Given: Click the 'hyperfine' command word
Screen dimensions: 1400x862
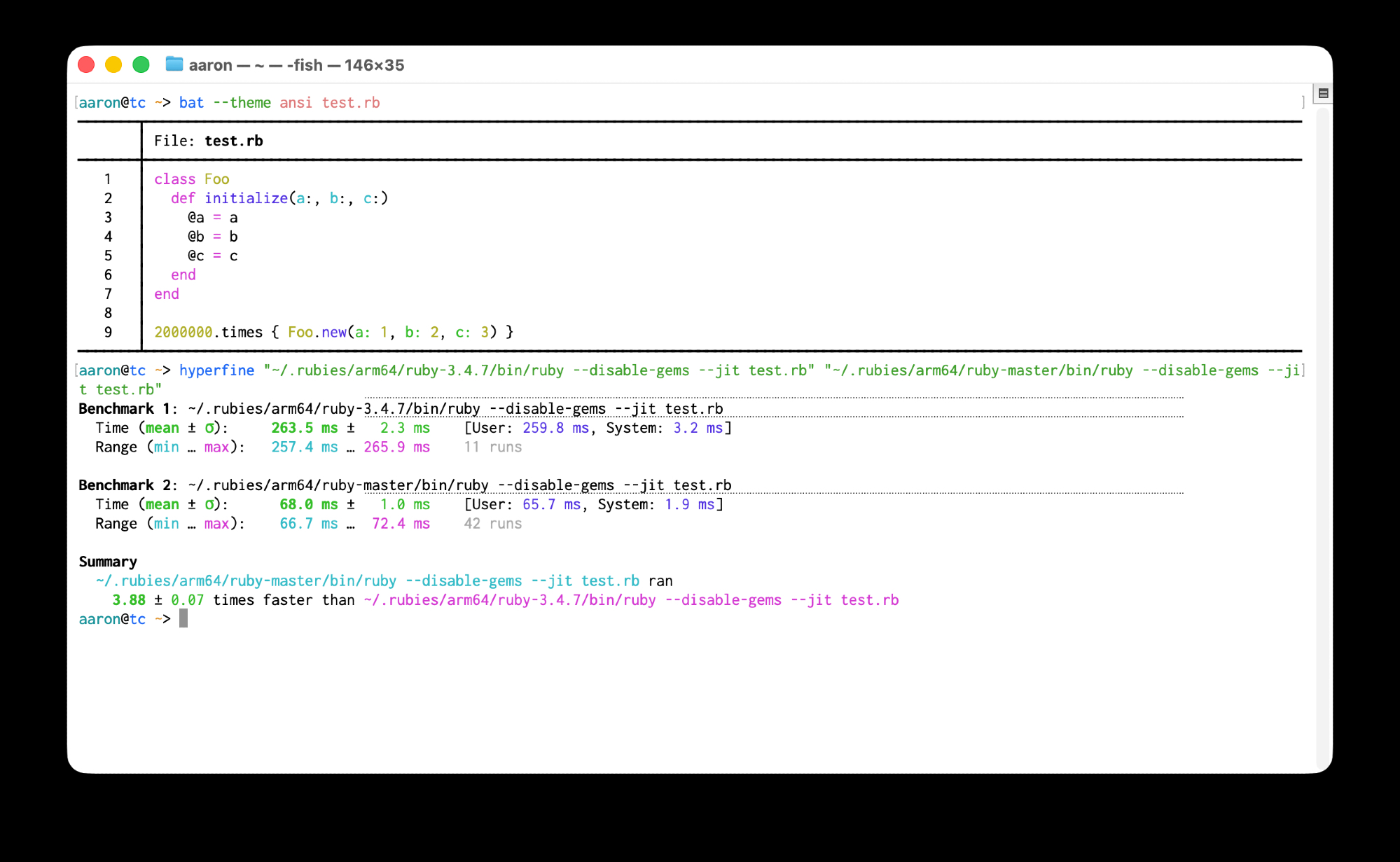Looking at the screenshot, I should [216, 370].
